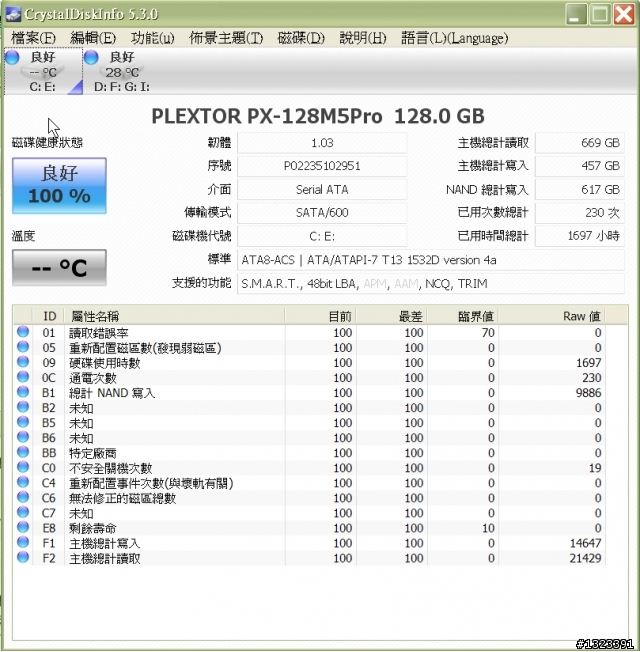Click status icon for row E8 剩餘壽命
Image resolution: width=640 pixels, height=652 pixels.
23,527
